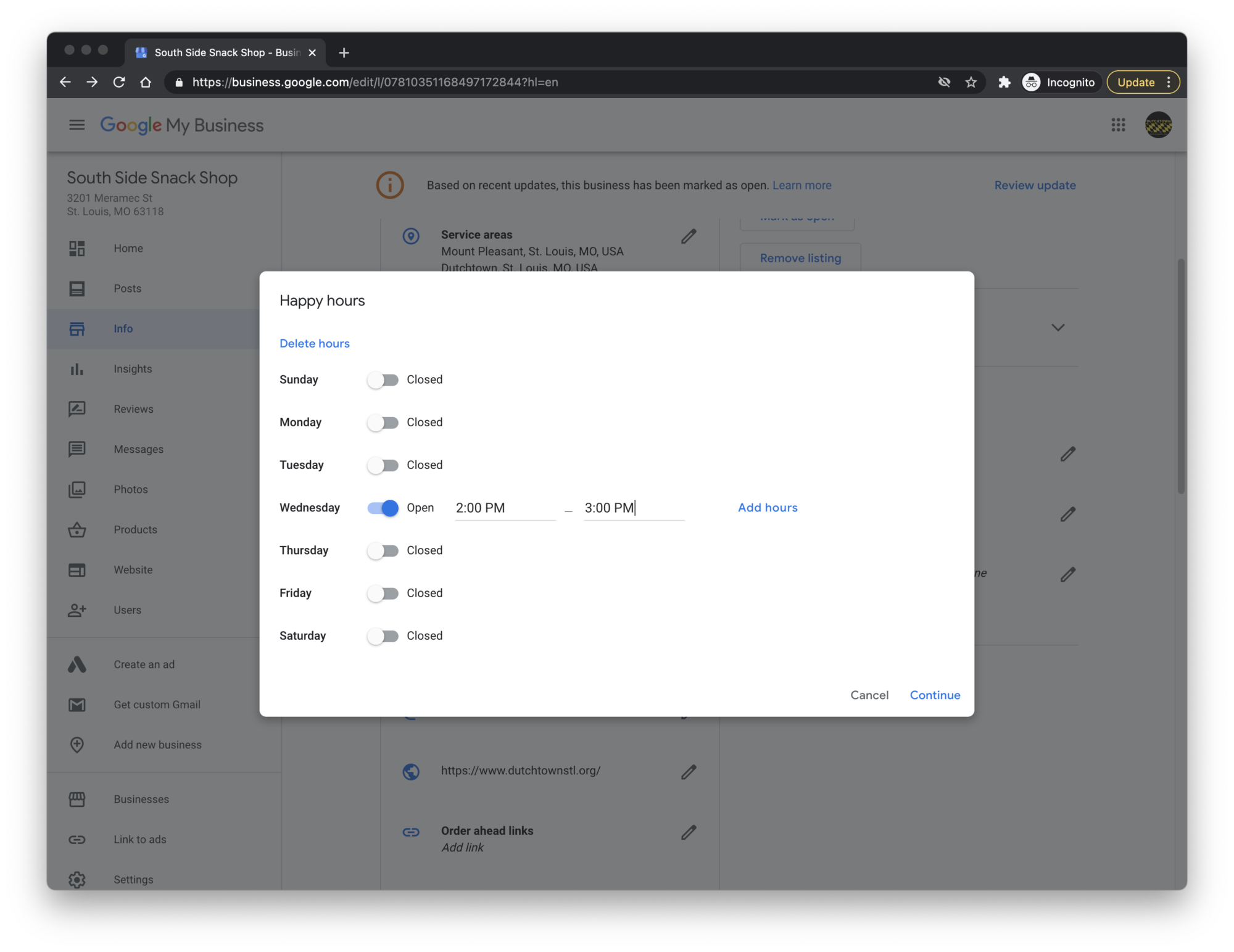
Task: Bookmark this page with star icon
Action: (971, 82)
